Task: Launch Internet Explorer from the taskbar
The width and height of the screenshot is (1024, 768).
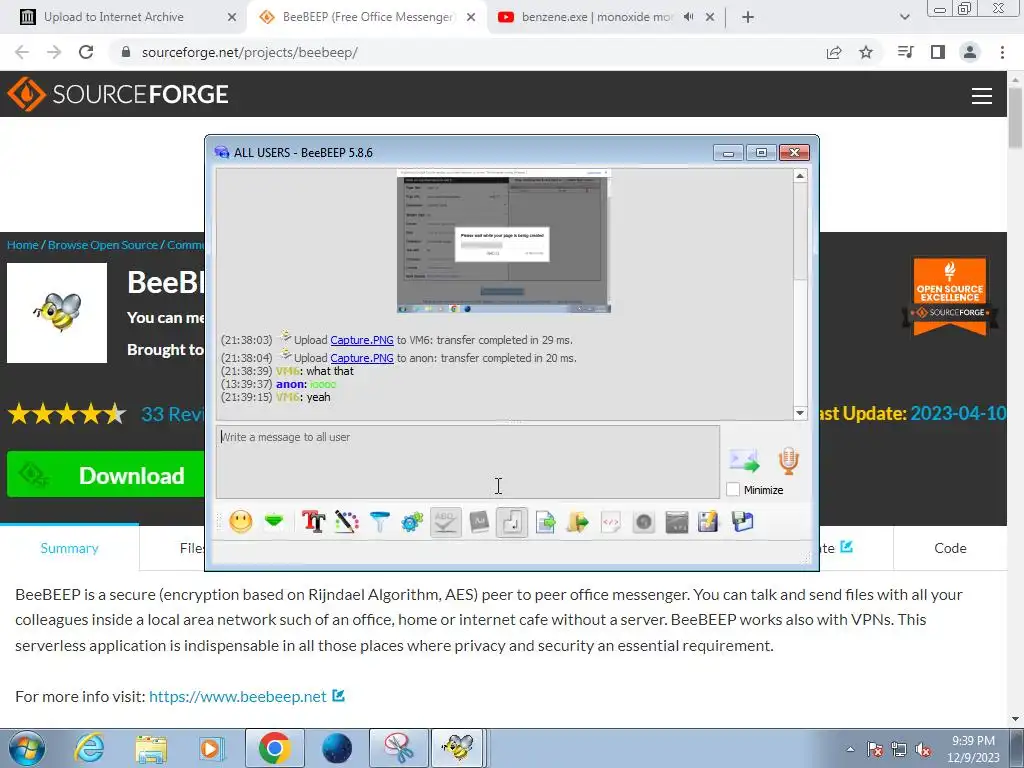Action: (x=89, y=748)
